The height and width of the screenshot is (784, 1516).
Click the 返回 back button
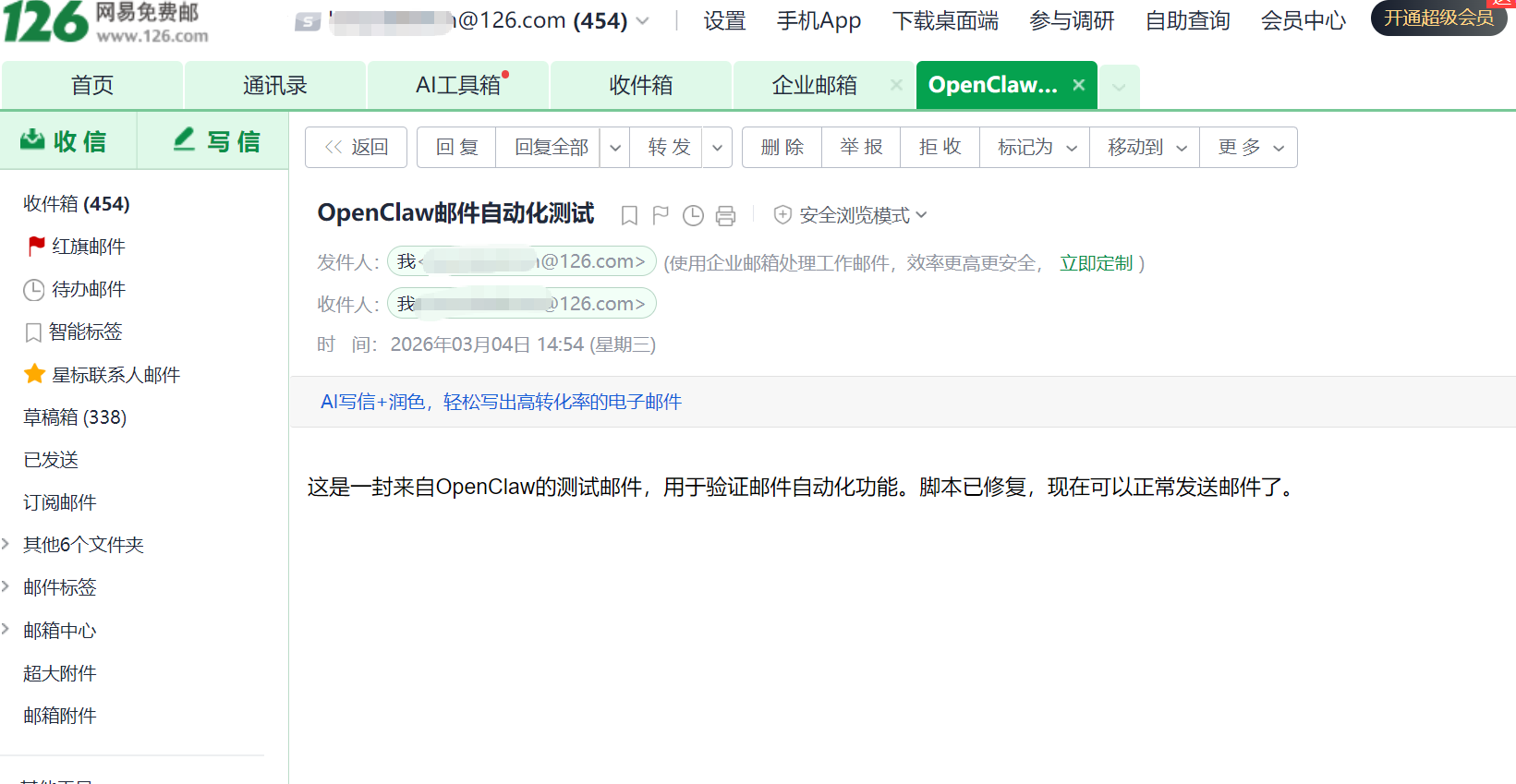(357, 148)
